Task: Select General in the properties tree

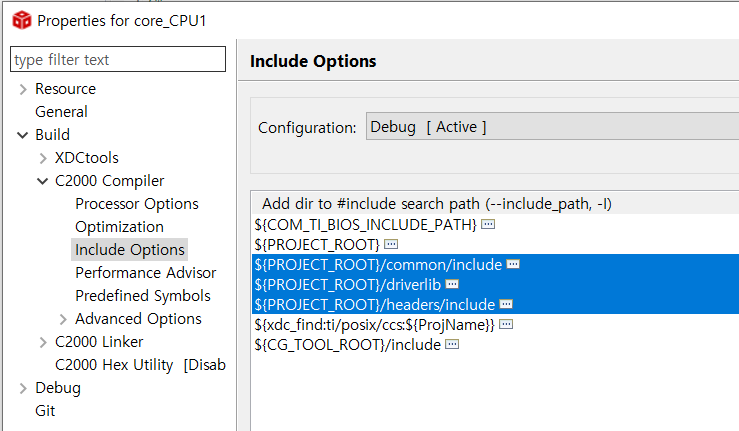Action: click(61, 112)
